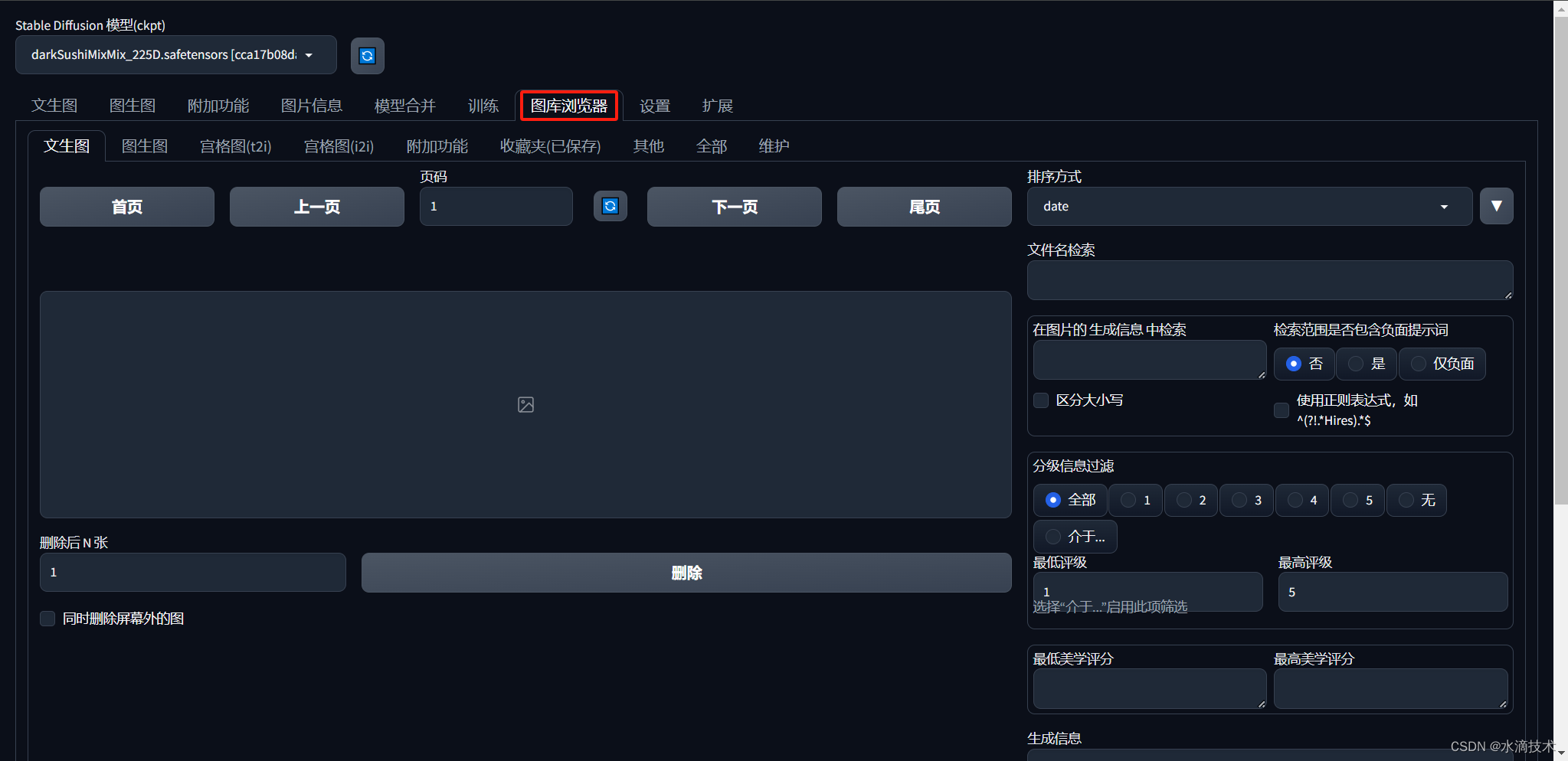Select 否 for negative prompt search scope
This screenshot has width=1568, height=761.
(1304, 364)
